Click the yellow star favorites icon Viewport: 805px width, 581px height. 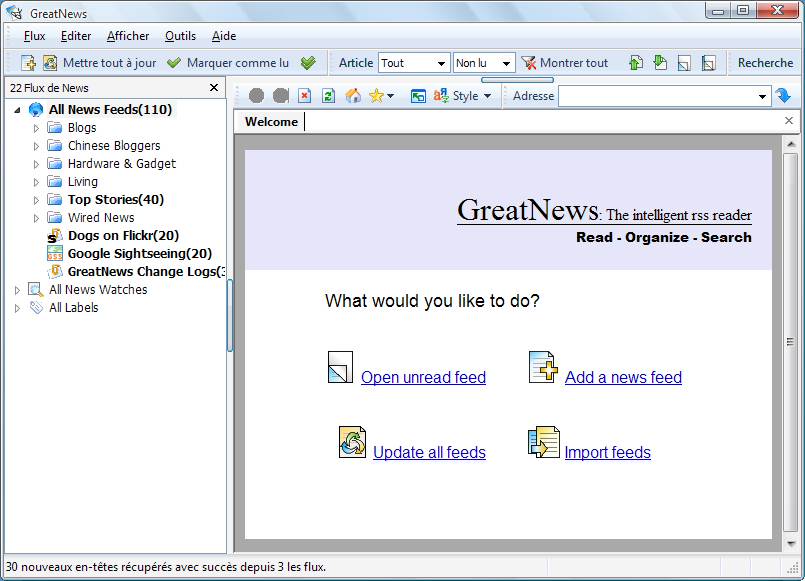point(376,95)
